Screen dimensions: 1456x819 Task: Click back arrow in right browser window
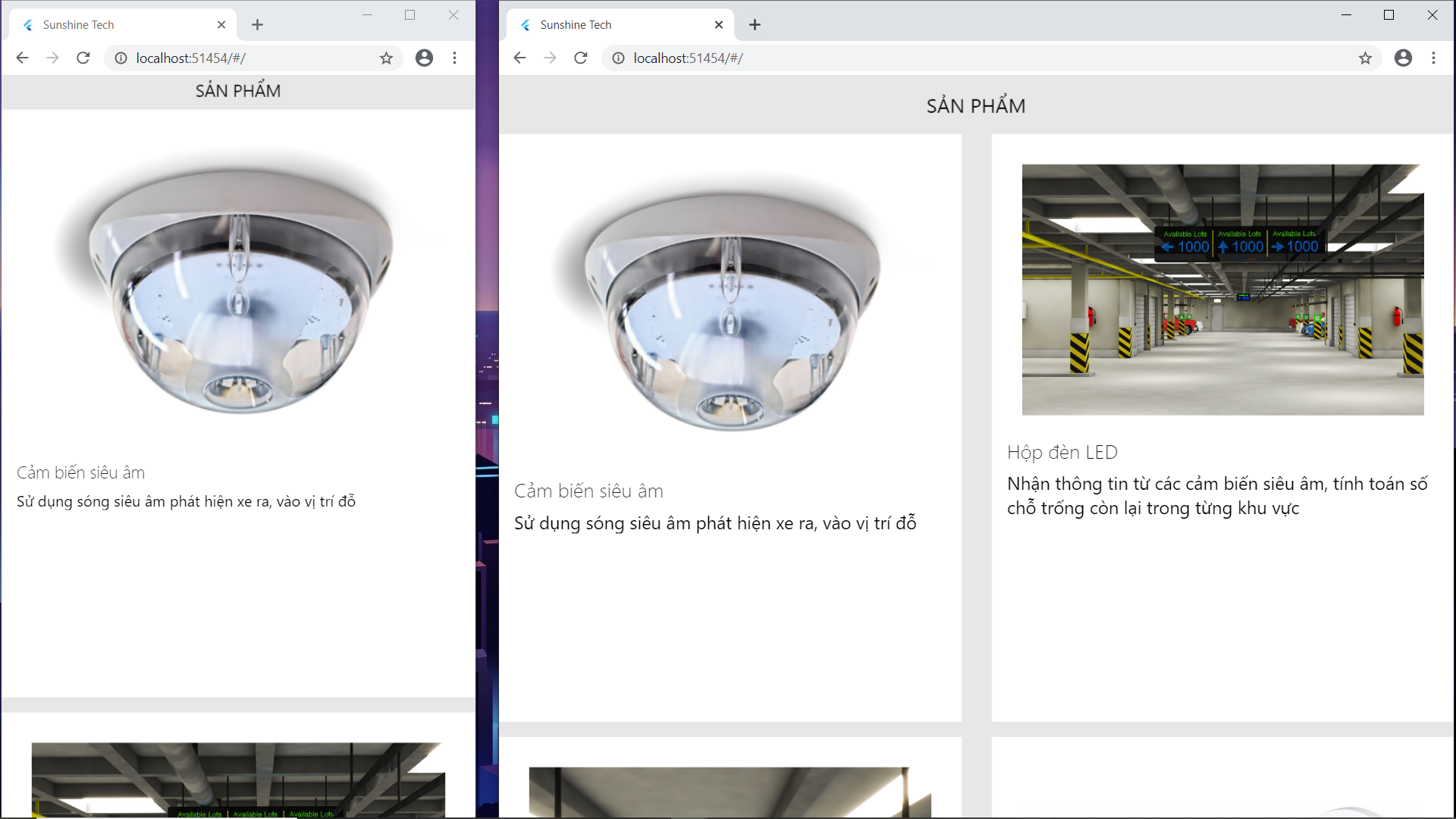[519, 58]
